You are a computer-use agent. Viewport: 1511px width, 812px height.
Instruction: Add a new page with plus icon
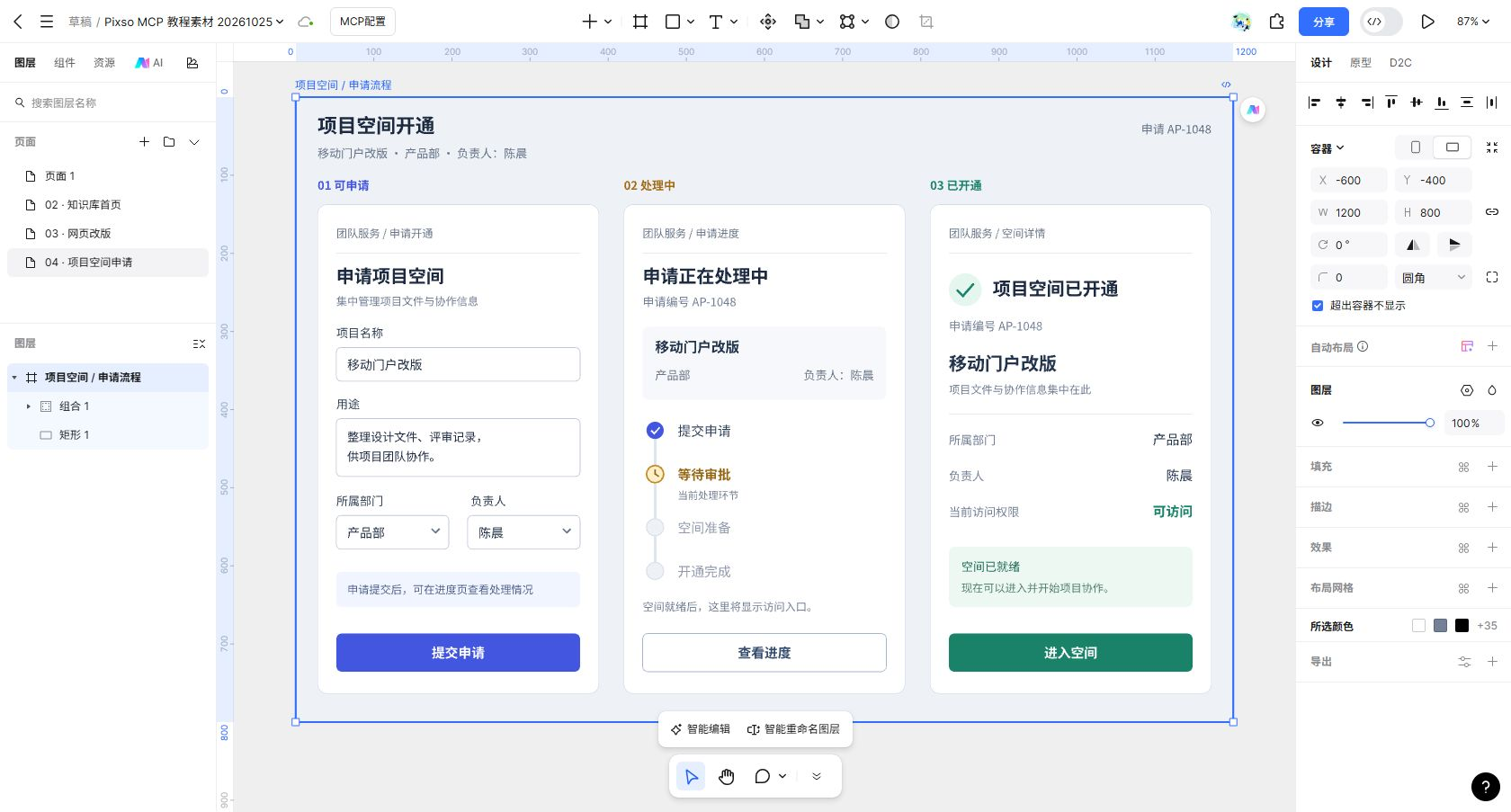pos(144,142)
